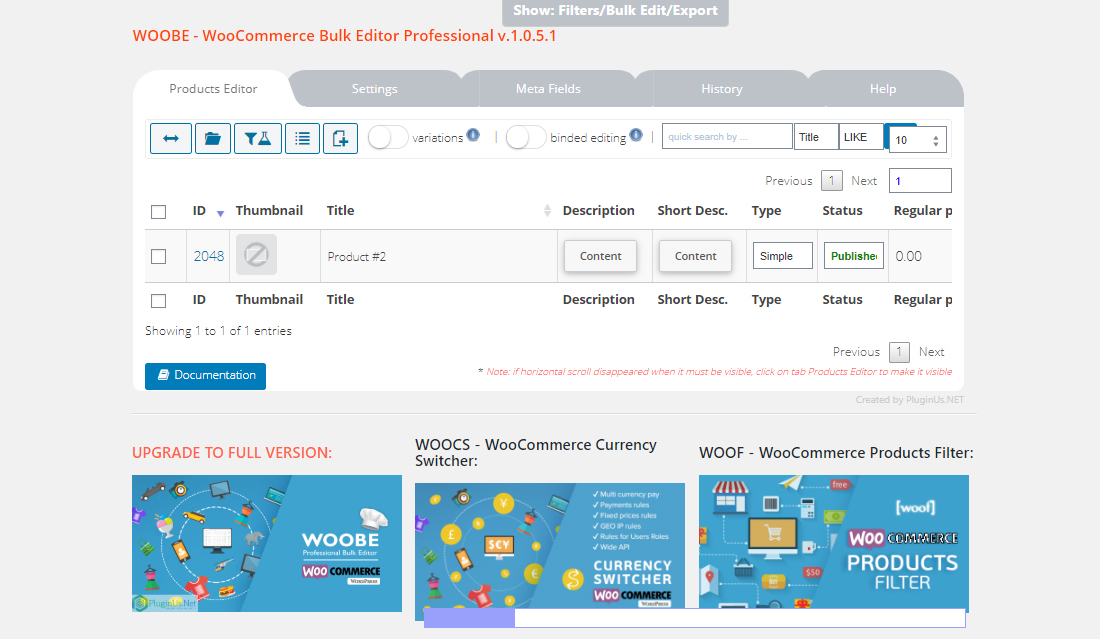Click the no-image thumbnail for Product #2
The height and width of the screenshot is (639, 1100).
256,254
